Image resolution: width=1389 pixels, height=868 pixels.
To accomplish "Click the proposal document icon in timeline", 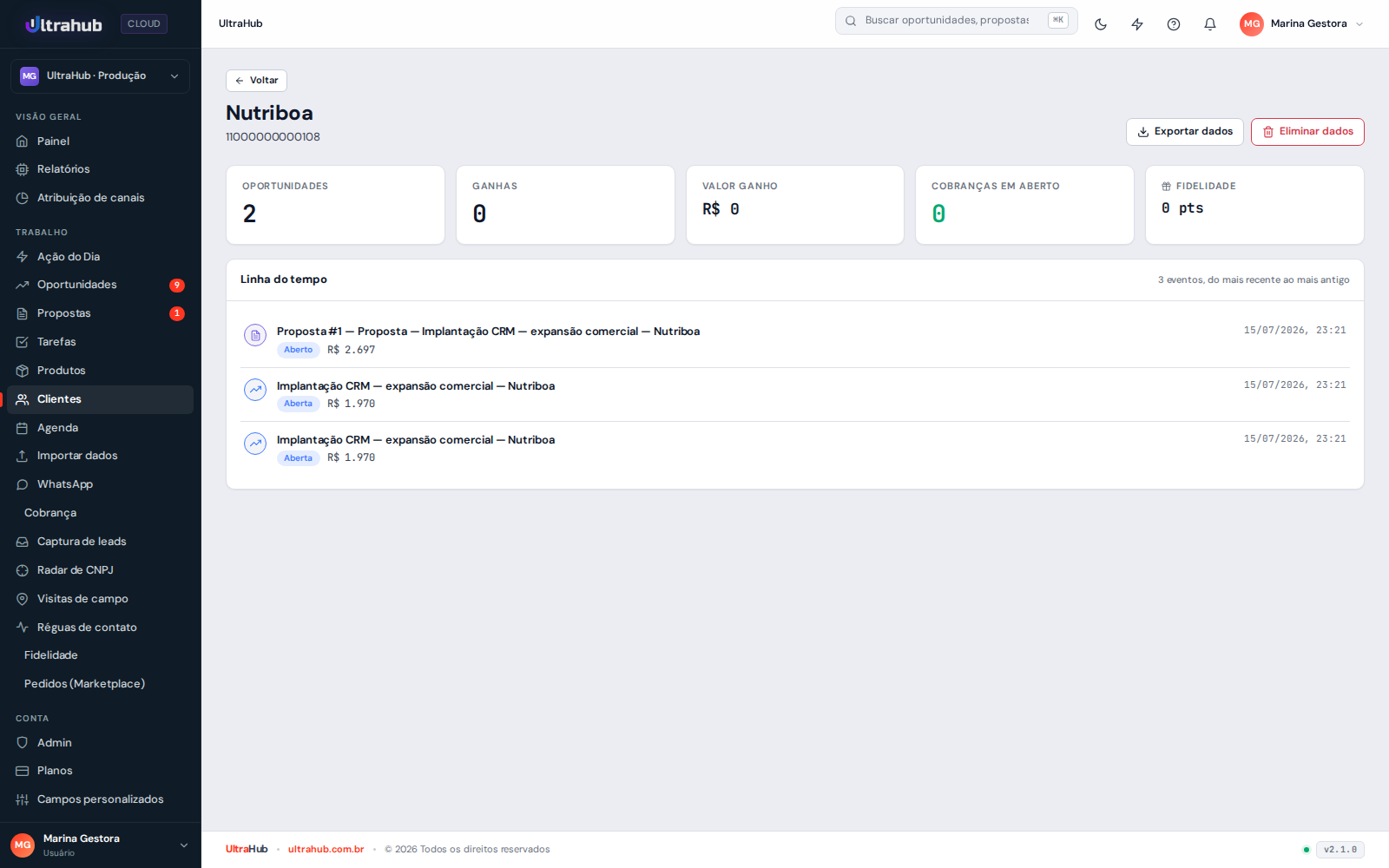I will point(255,335).
